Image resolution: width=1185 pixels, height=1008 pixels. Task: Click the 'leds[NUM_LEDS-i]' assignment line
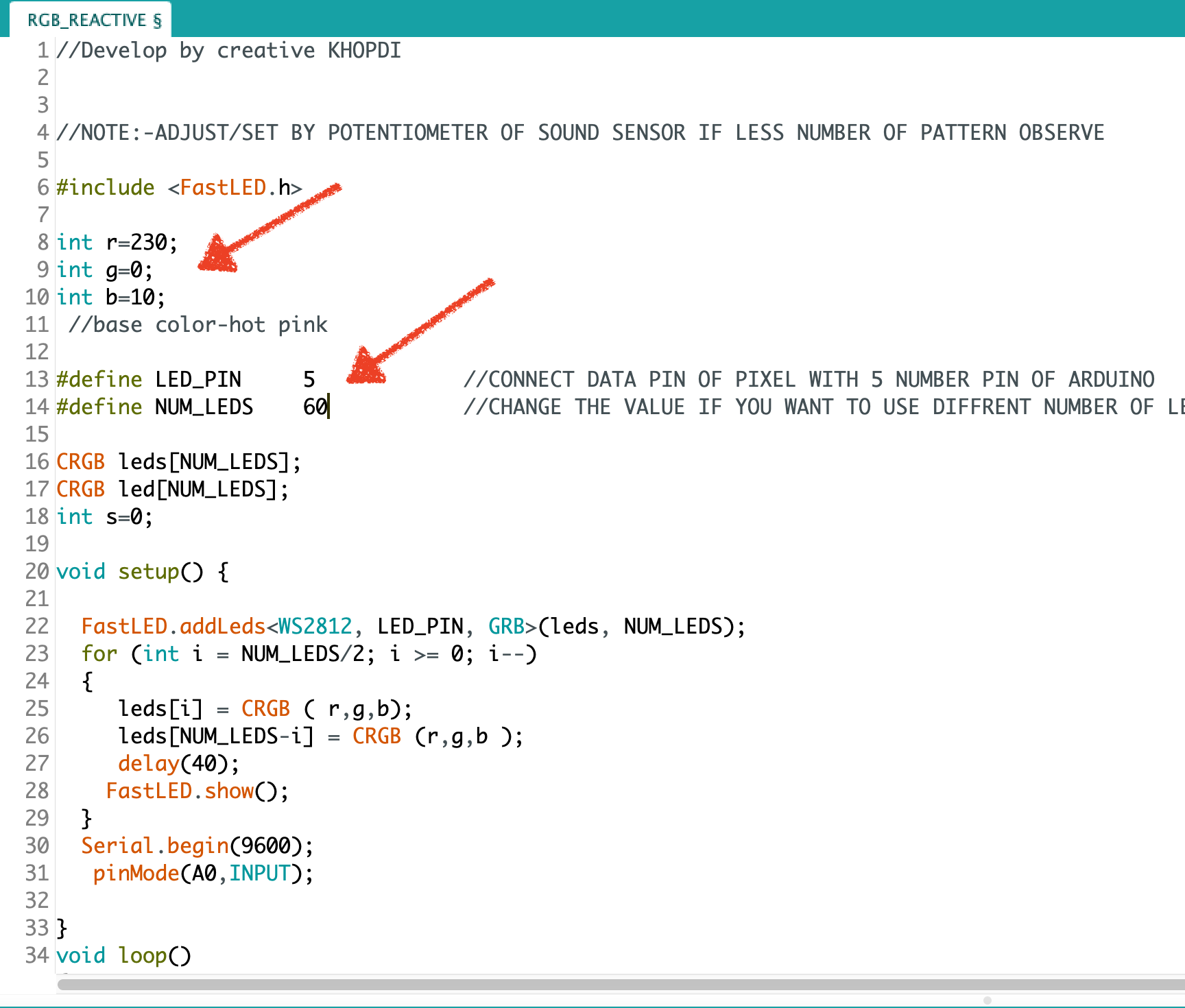tap(321, 736)
